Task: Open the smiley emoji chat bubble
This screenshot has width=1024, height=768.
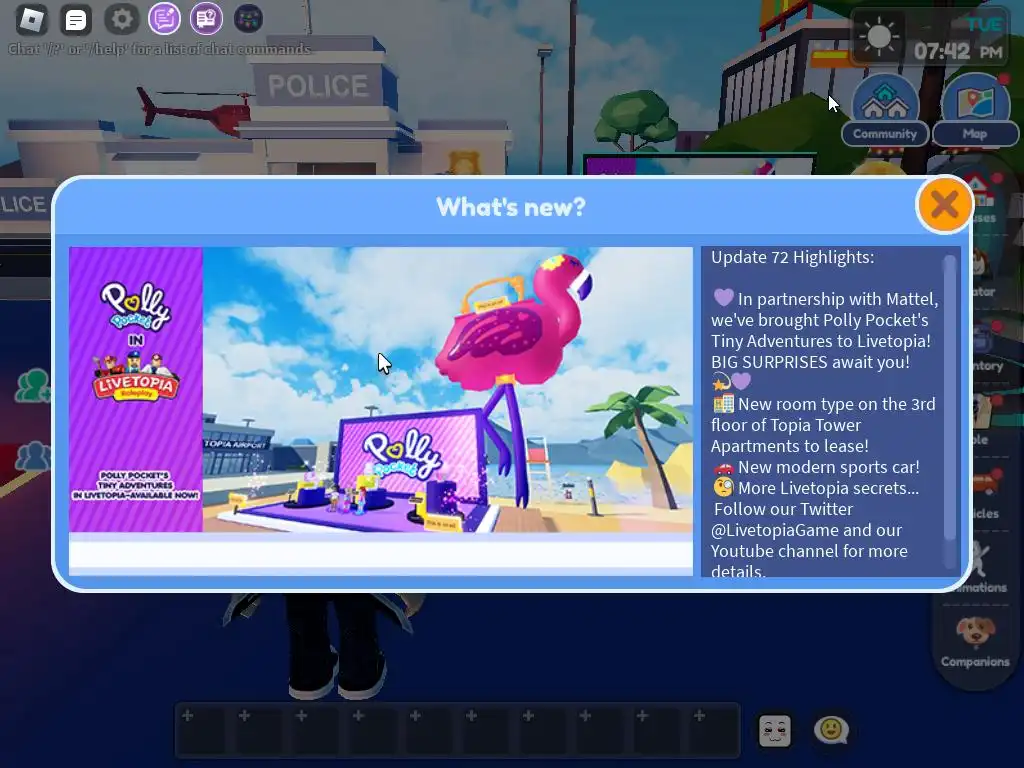Action: 831,729
